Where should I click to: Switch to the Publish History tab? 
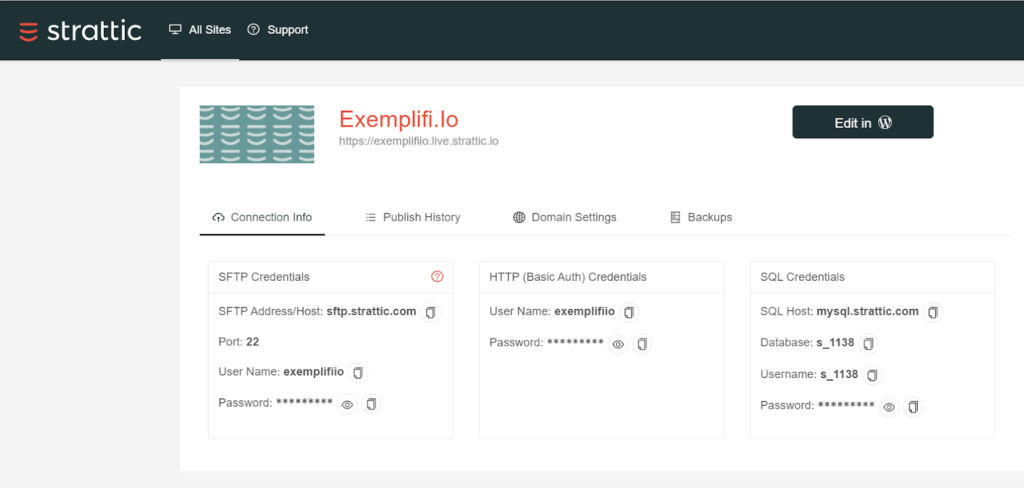413,218
